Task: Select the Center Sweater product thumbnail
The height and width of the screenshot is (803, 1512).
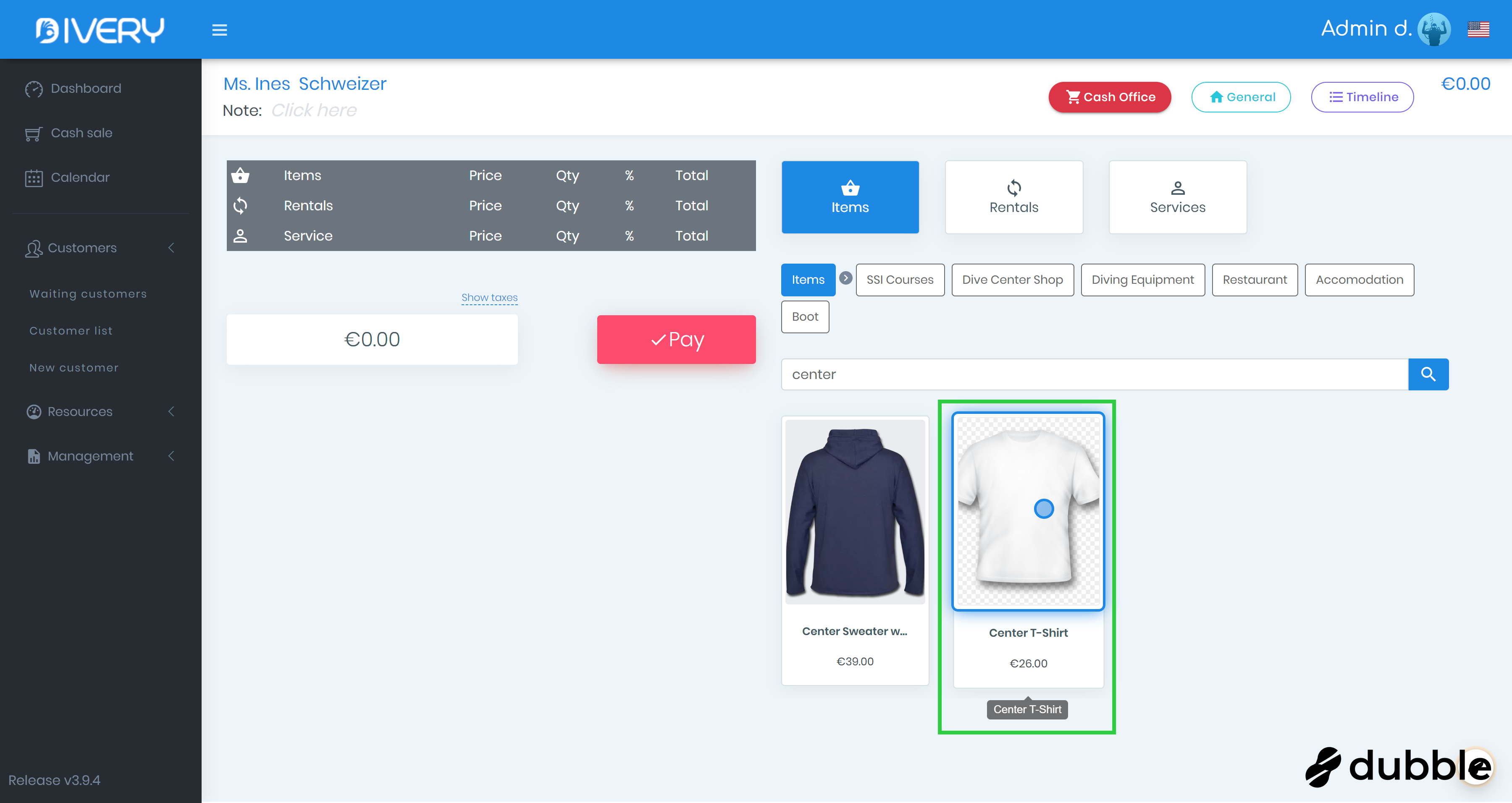Action: (x=855, y=512)
